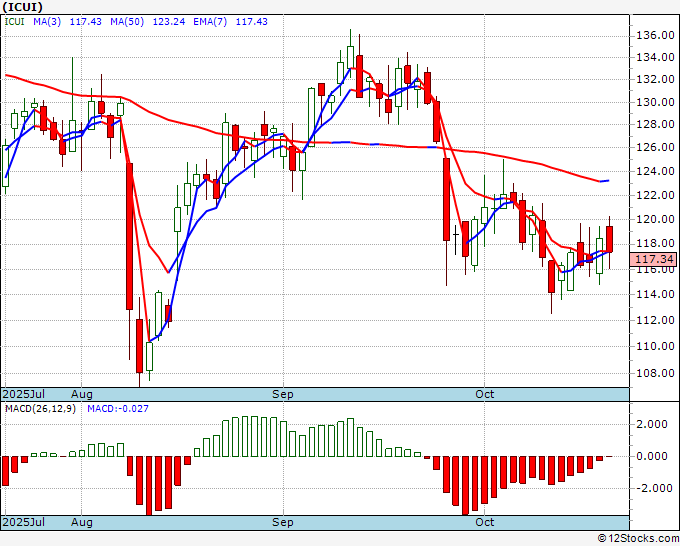
Task: Click Oct on MACD time axis
Action: point(484,522)
